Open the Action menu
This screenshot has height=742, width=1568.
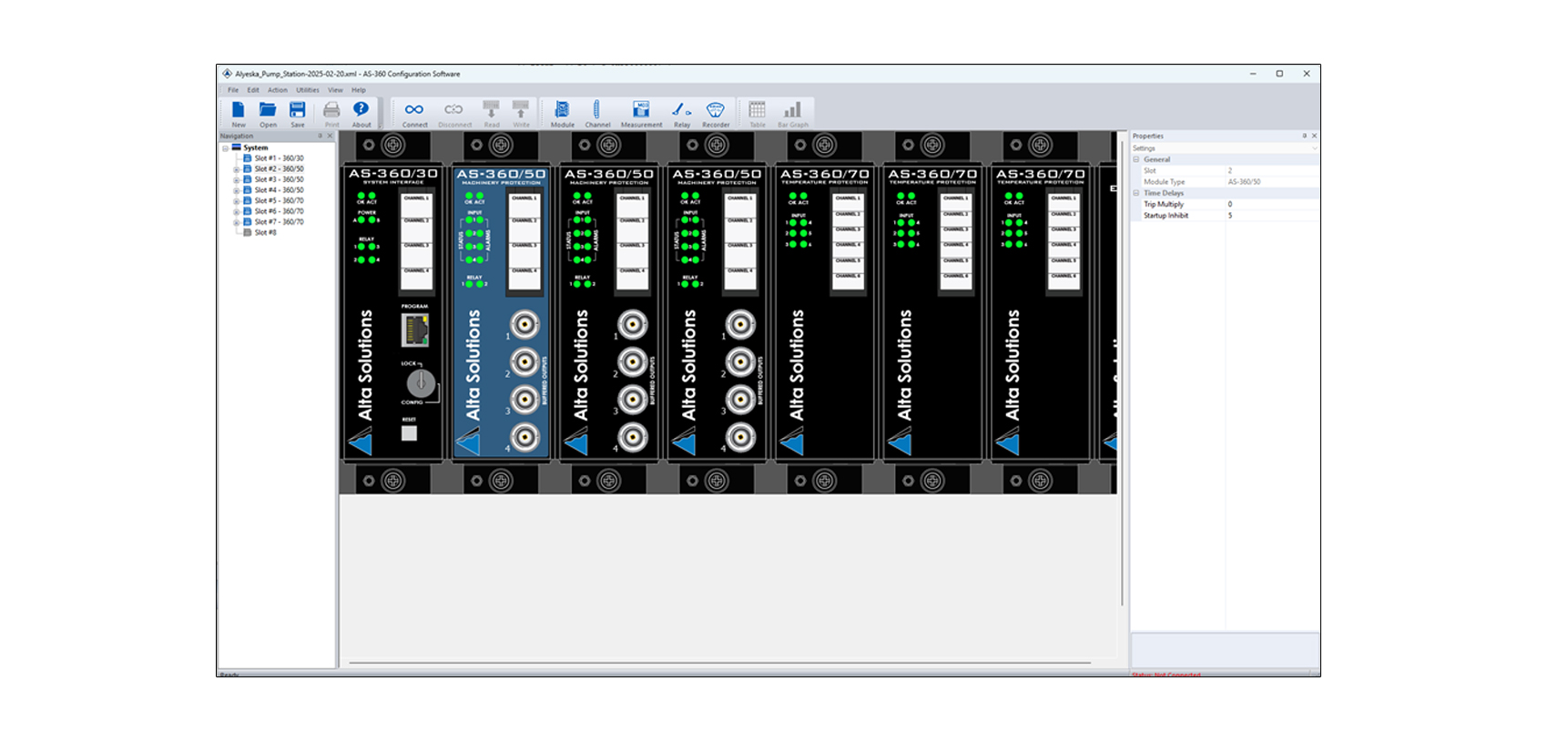pos(277,90)
